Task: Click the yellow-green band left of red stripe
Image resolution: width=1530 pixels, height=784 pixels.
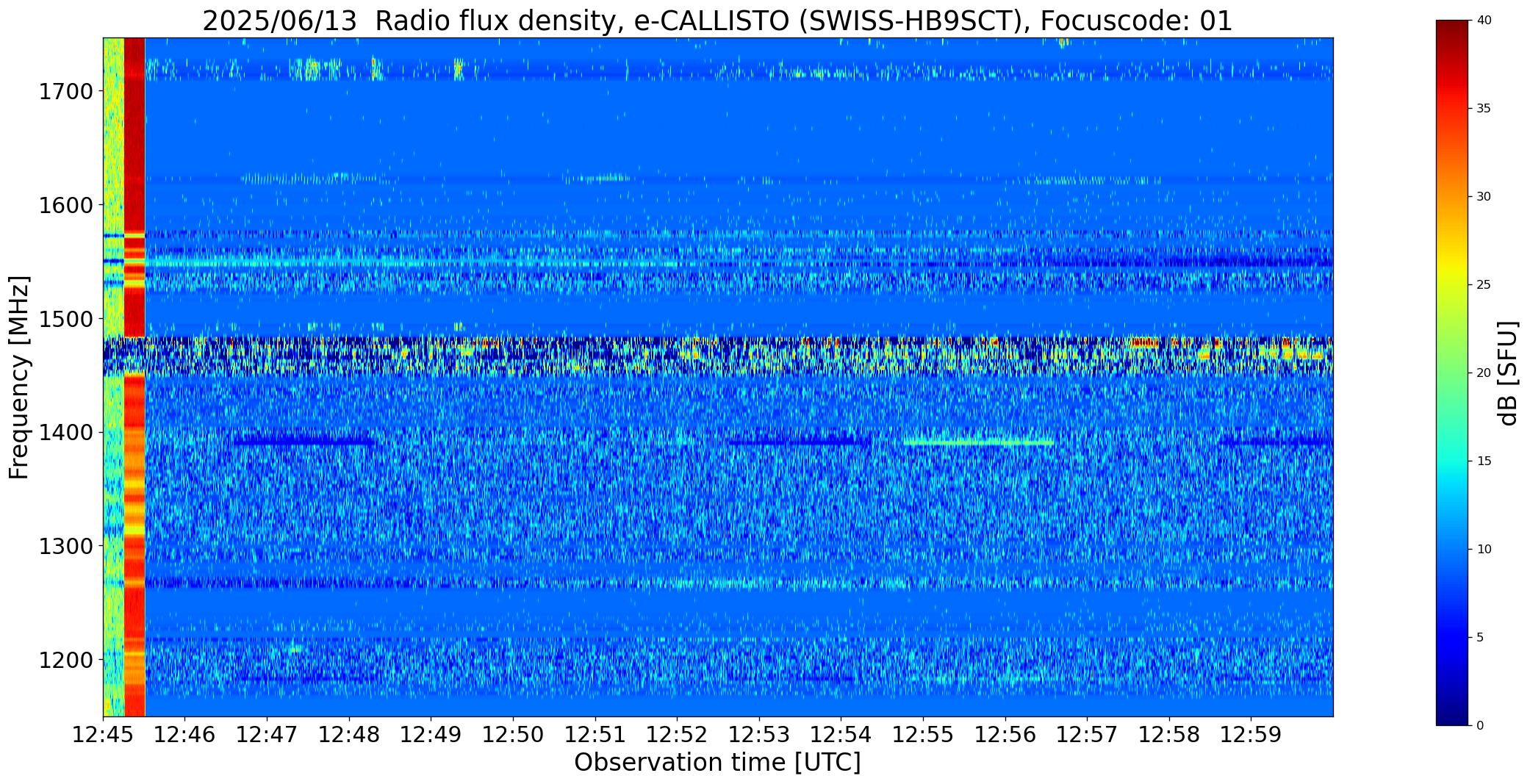Action: point(113,377)
